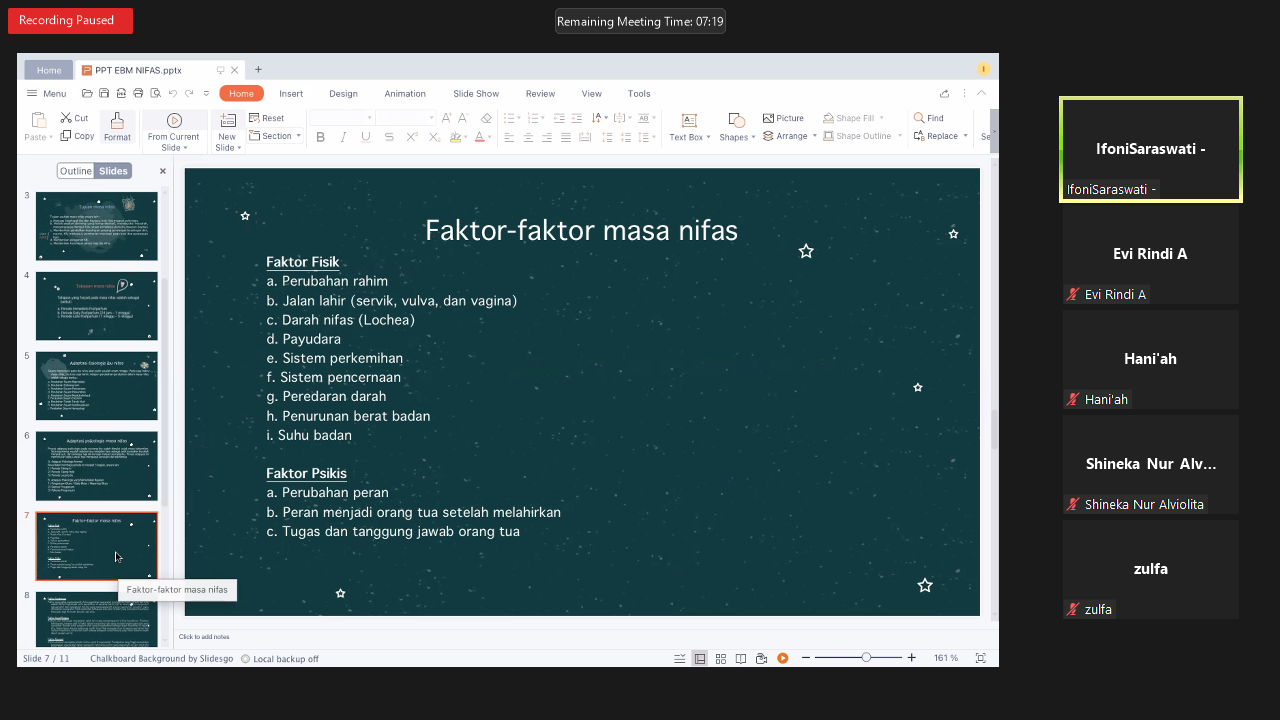
Task: Open the font name dropdown
Action: click(367, 118)
